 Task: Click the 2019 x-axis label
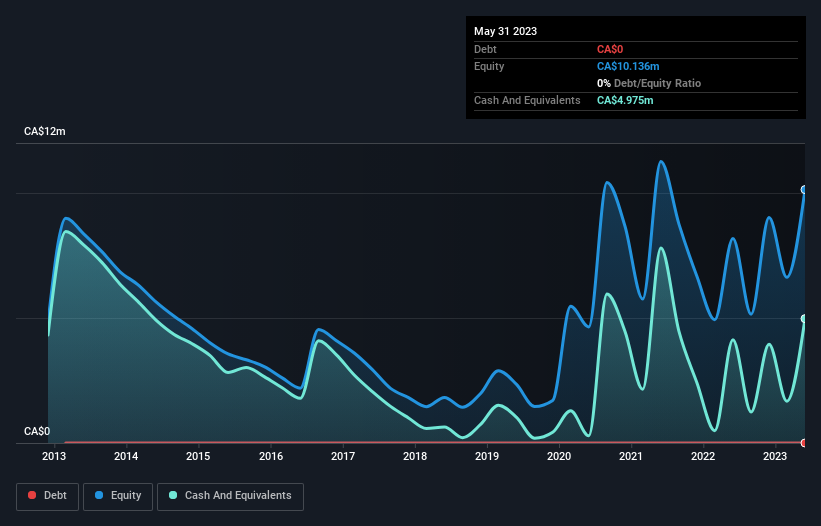[x=487, y=456]
